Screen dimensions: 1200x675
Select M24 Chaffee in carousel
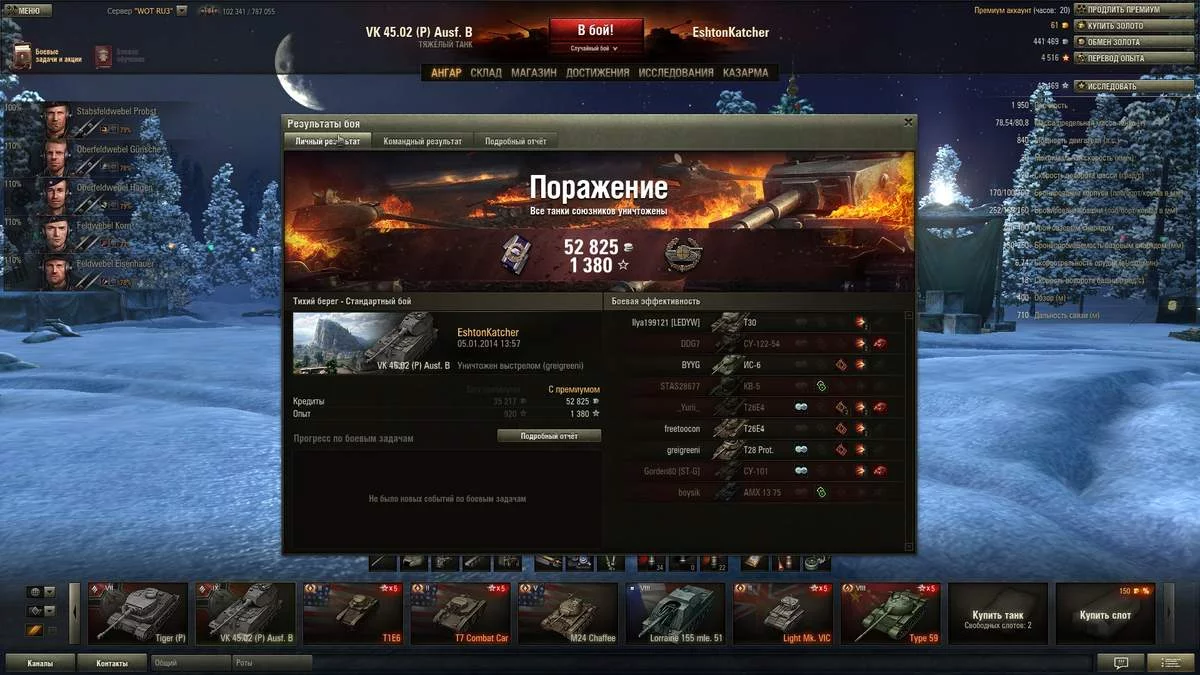568,613
